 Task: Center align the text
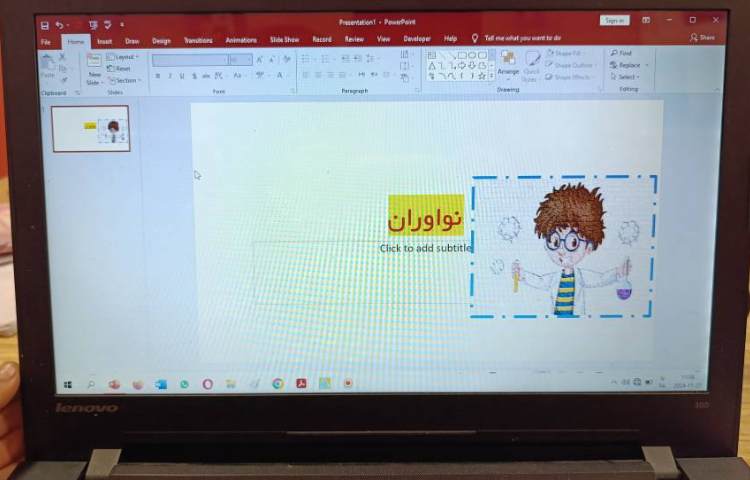click(318, 75)
